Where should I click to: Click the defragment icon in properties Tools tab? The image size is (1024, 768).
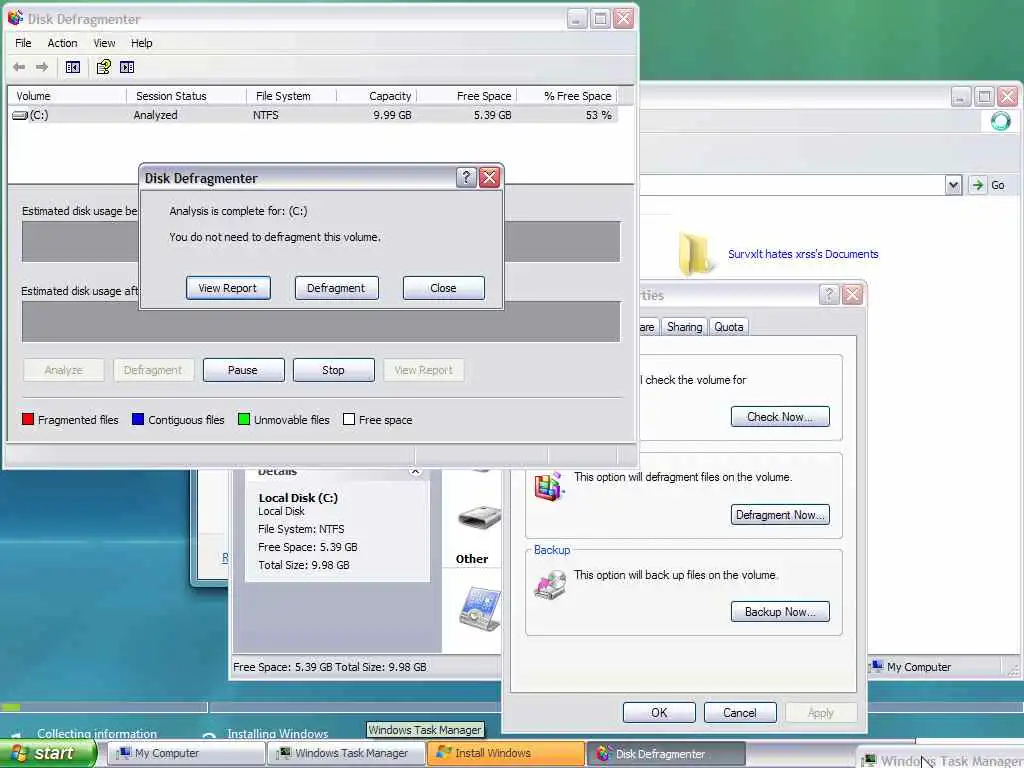pos(549,486)
